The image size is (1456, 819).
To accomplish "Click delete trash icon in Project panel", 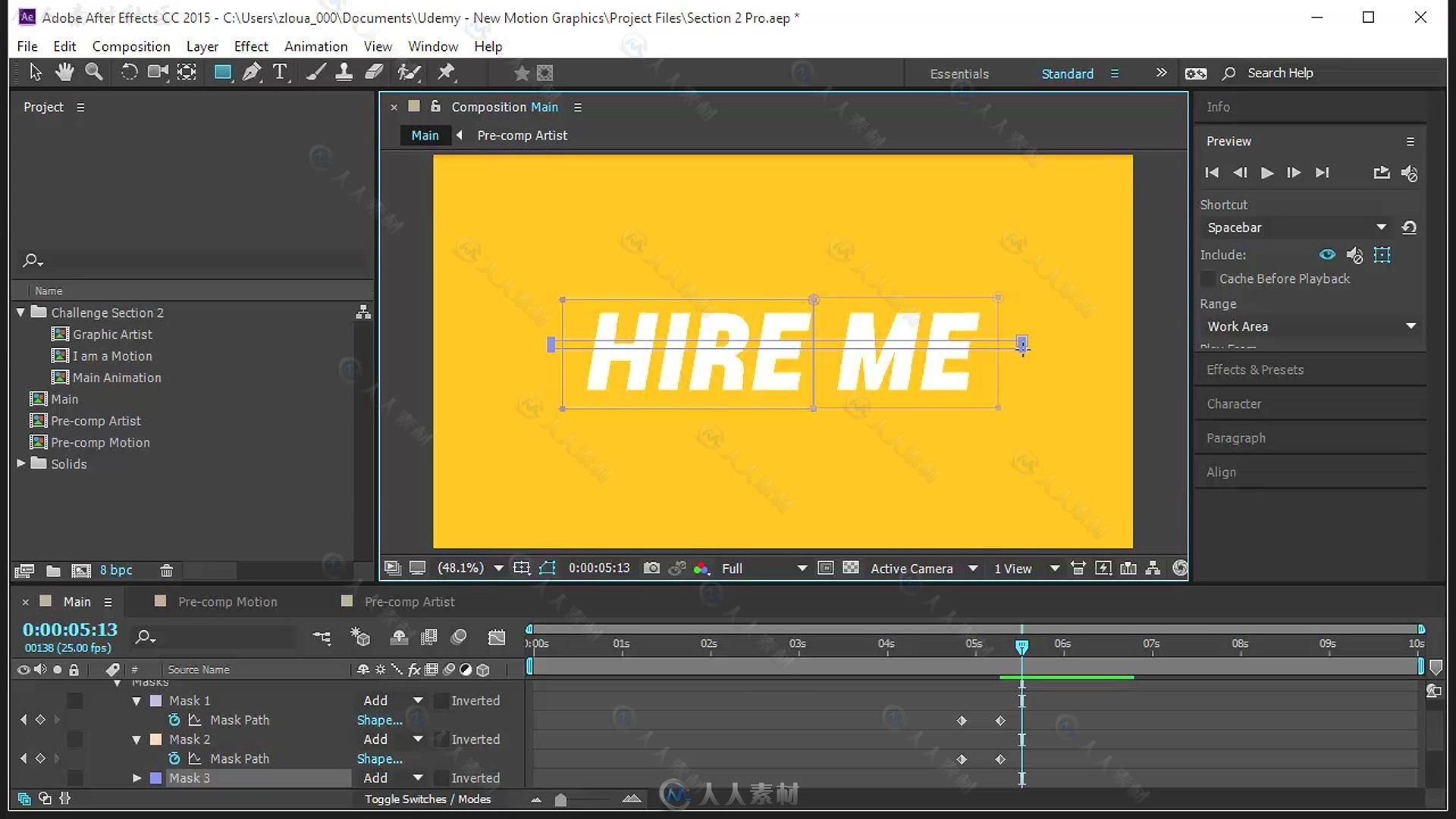I will pyautogui.click(x=167, y=570).
